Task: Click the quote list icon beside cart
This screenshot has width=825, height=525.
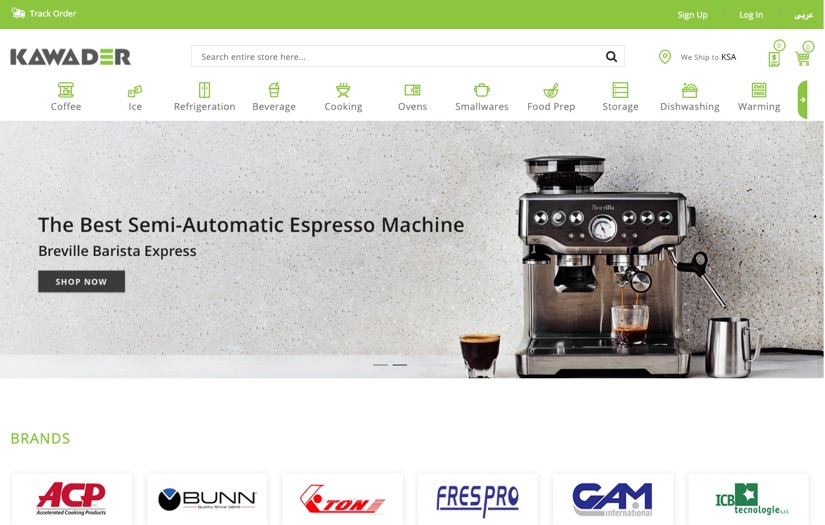Action: click(x=774, y=58)
